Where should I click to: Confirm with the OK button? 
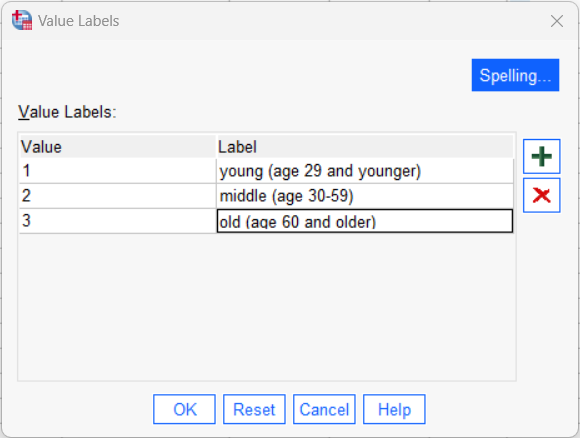184,409
